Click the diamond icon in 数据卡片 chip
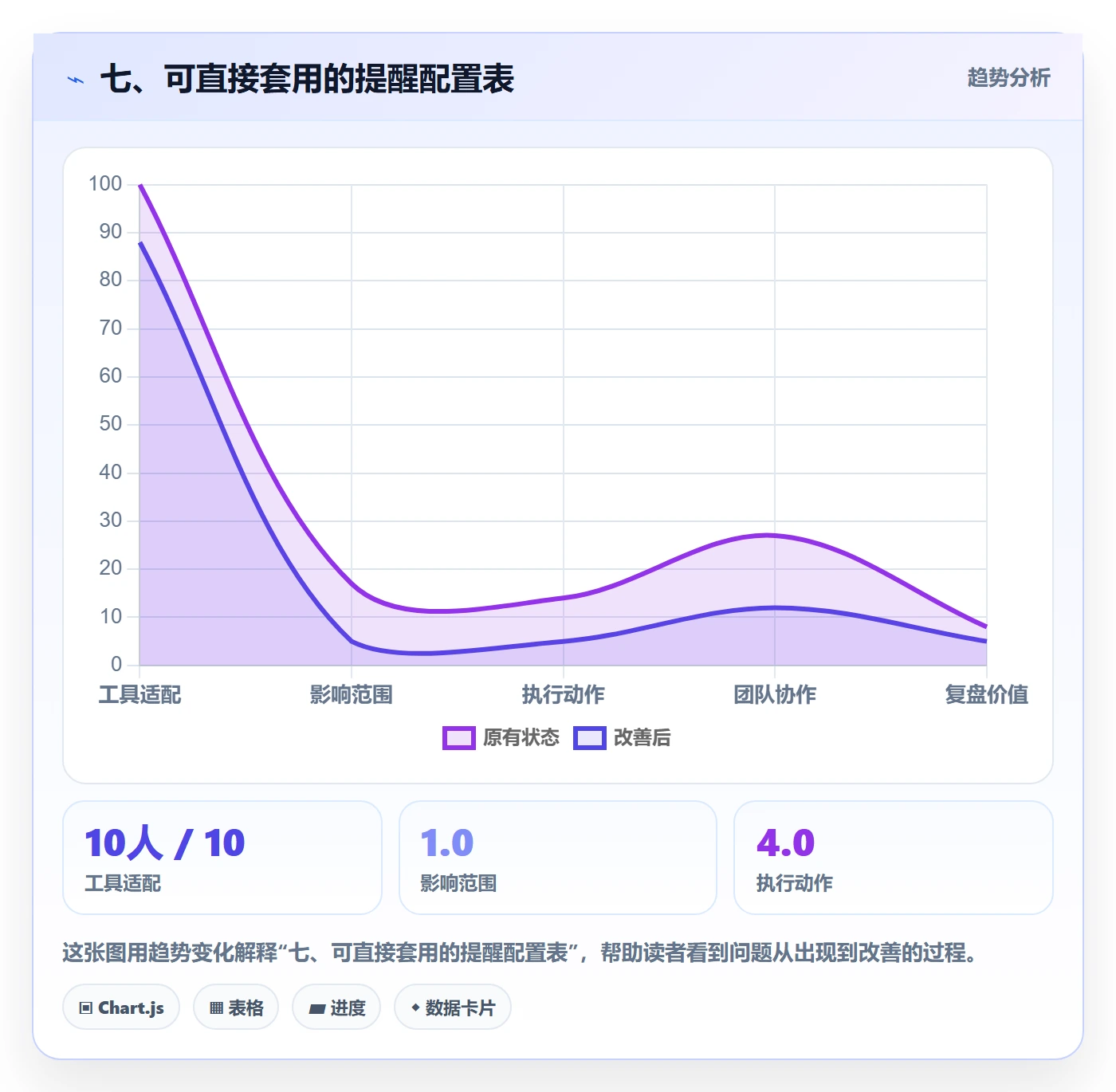Image resolution: width=1116 pixels, height=1092 pixels. coord(415,1008)
